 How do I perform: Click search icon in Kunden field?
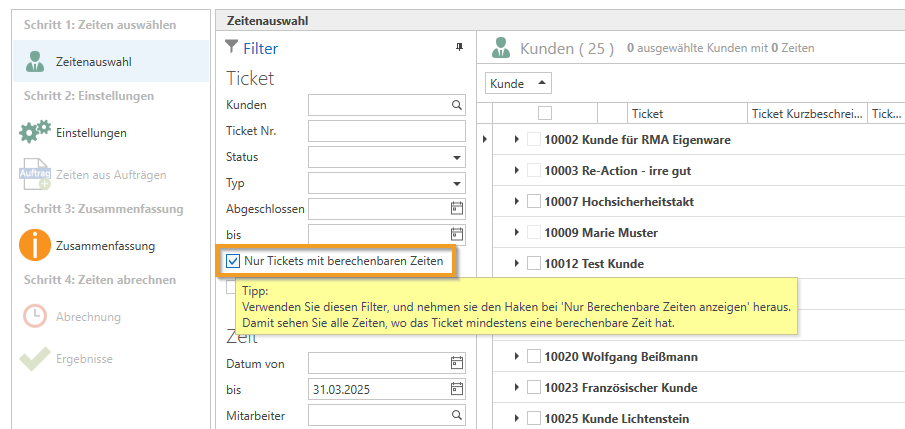456,105
